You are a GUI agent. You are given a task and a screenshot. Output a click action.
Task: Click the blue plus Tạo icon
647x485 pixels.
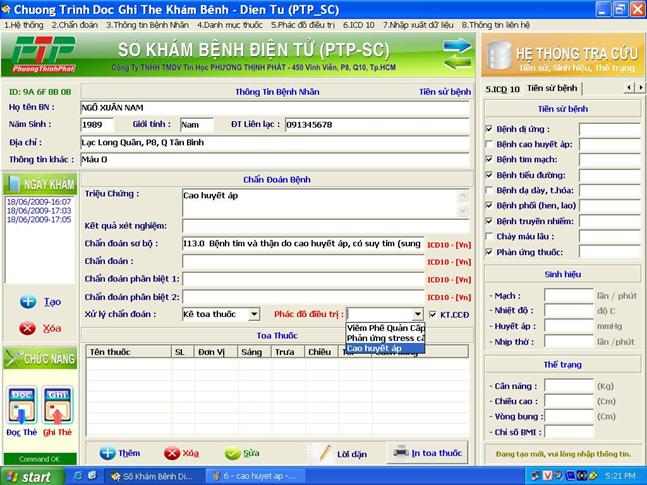[28, 301]
